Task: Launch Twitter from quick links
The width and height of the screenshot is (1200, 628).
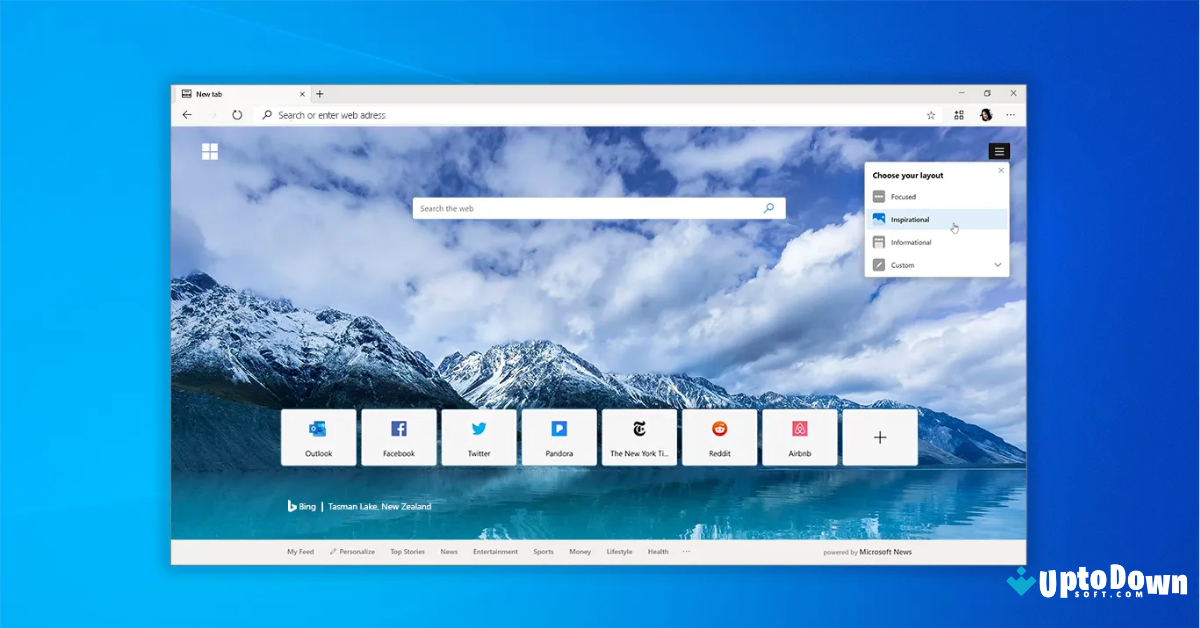Action: point(478,437)
